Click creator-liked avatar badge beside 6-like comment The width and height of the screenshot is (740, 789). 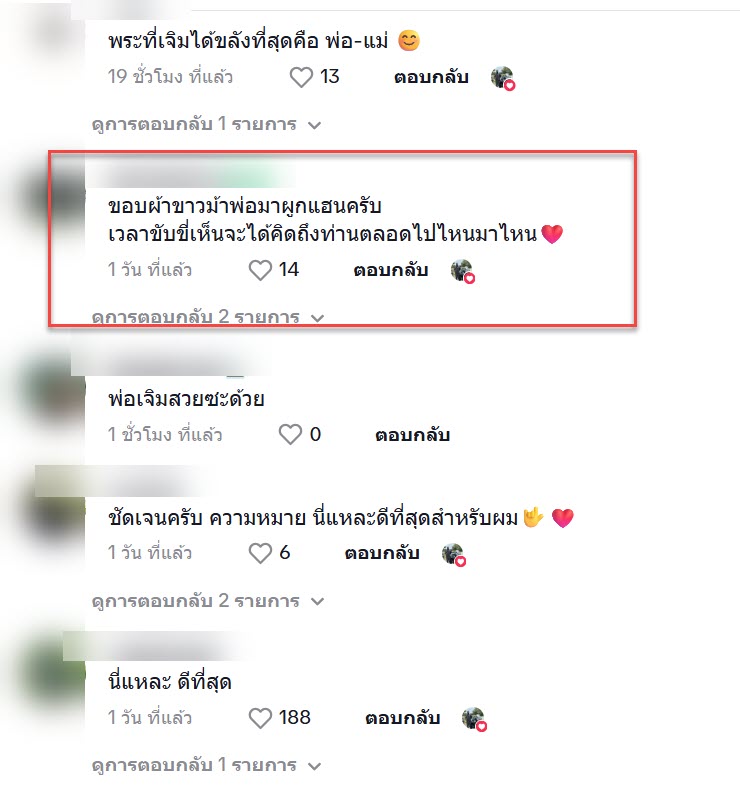454,555
